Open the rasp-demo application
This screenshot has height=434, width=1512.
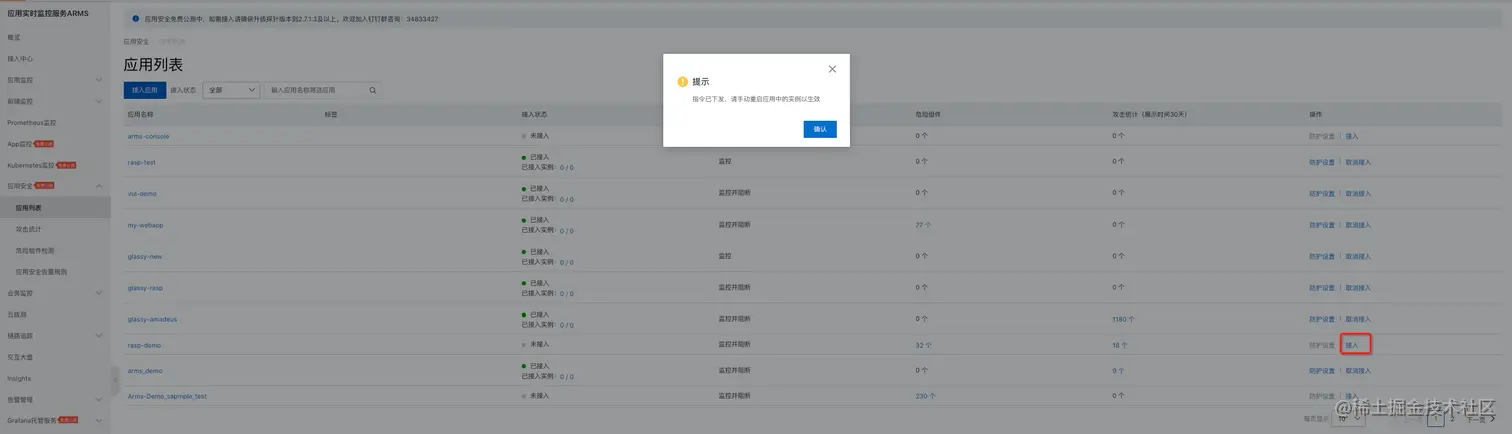(x=144, y=345)
